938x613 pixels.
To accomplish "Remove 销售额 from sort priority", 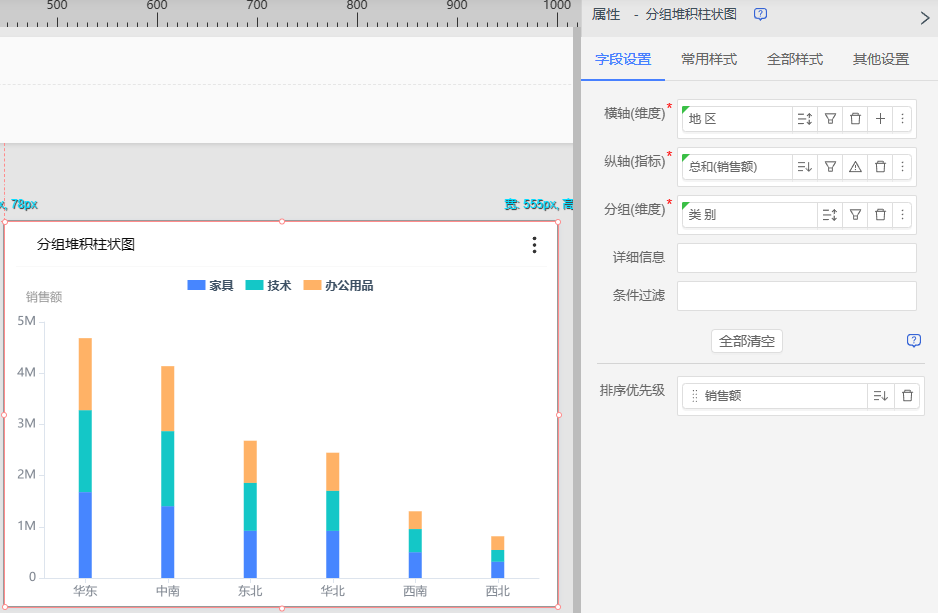I will point(907,396).
